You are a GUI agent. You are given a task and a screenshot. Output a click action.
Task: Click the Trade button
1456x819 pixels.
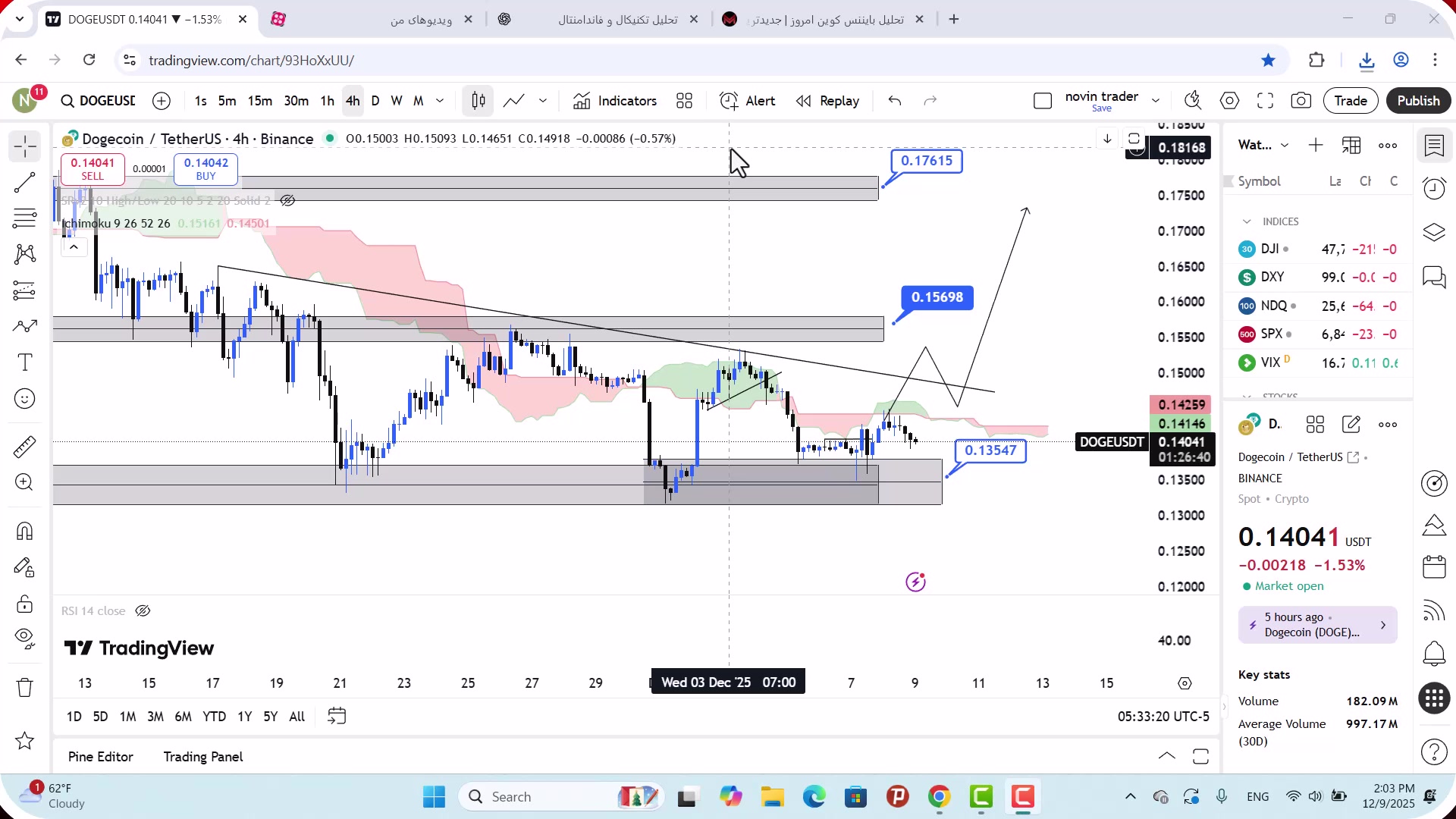[1351, 101]
